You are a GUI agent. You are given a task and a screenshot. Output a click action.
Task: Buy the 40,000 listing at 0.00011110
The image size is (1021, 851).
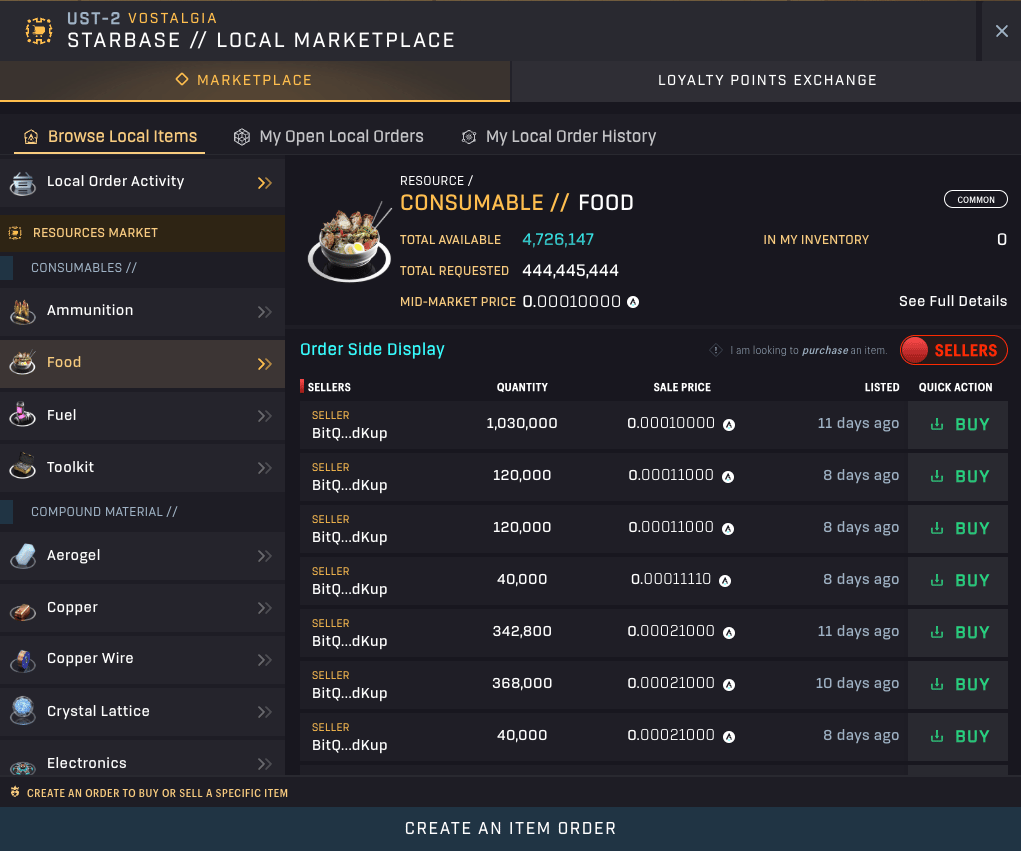point(958,581)
